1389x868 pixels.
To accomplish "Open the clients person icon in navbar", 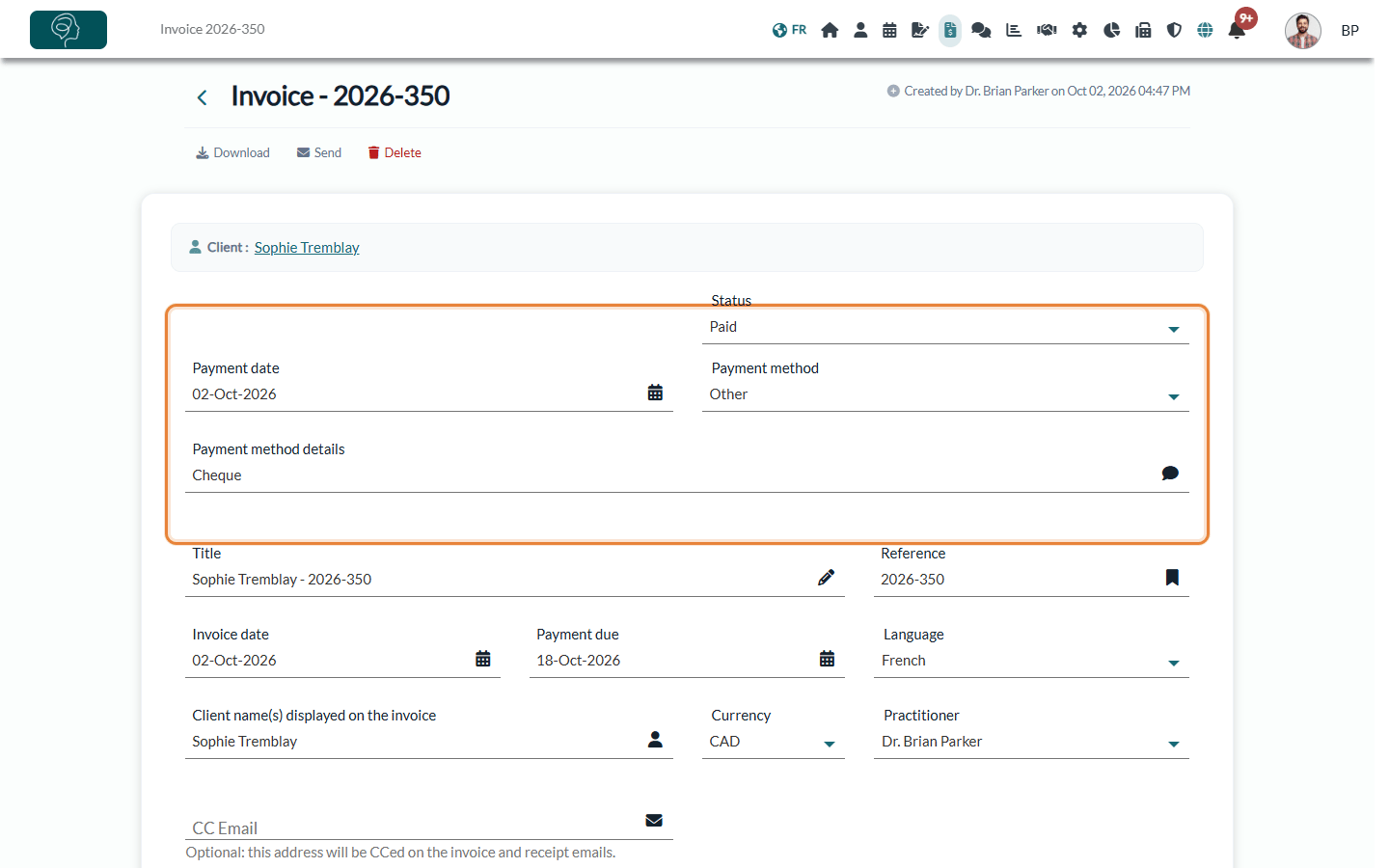I will tap(860, 30).
